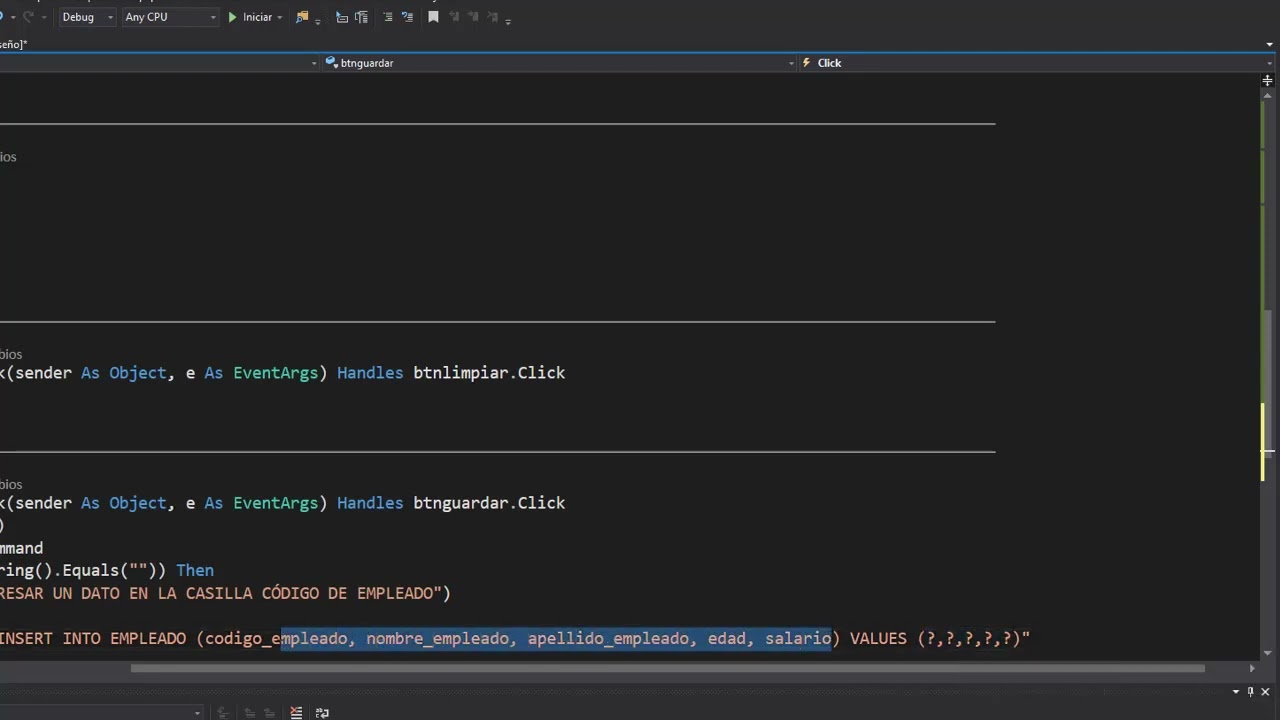The image size is (1280, 720).
Task: Expand the Iniciar button dropdown arrow
Action: (279, 17)
